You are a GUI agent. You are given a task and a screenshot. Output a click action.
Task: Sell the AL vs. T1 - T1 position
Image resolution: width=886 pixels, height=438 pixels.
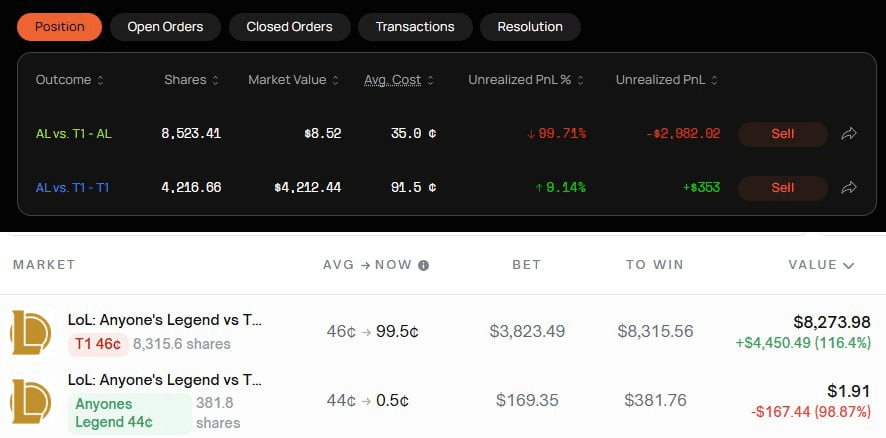(782, 187)
